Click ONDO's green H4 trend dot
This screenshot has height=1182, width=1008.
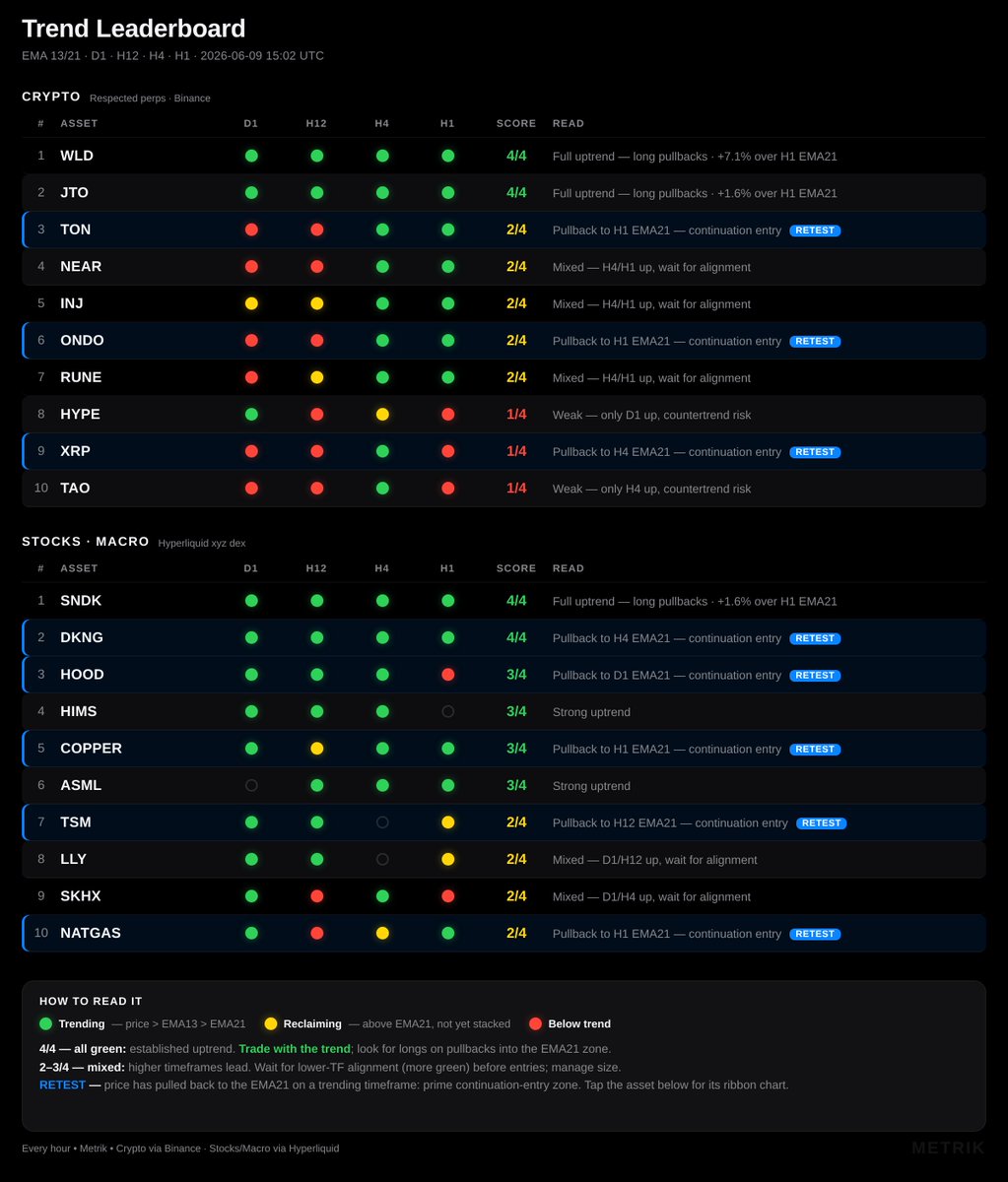pyautogui.click(x=382, y=341)
